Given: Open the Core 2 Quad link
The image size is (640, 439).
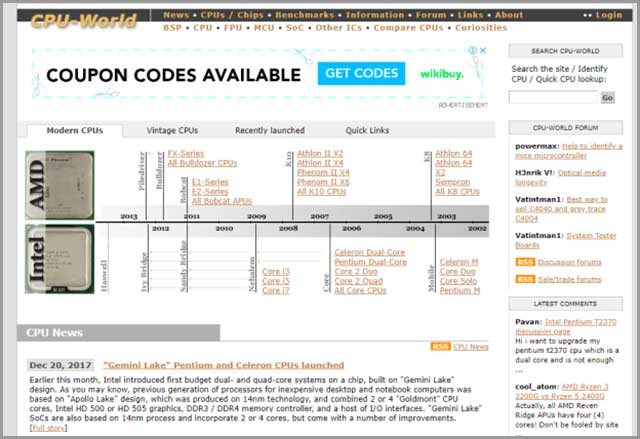Looking at the screenshot, I should pyautogui.click(x=358, y=281).
